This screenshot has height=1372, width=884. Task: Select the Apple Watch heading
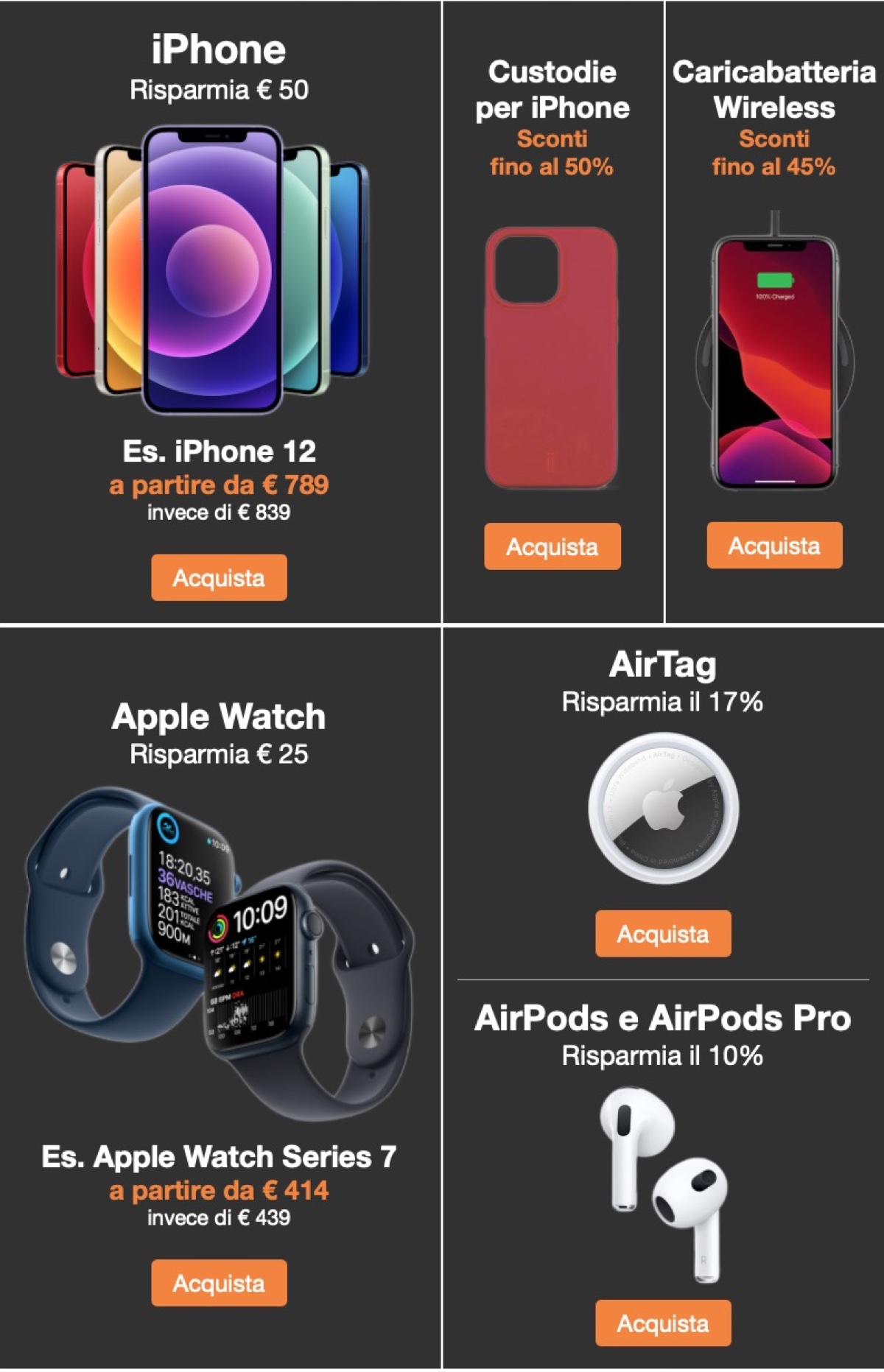(219, 717)
